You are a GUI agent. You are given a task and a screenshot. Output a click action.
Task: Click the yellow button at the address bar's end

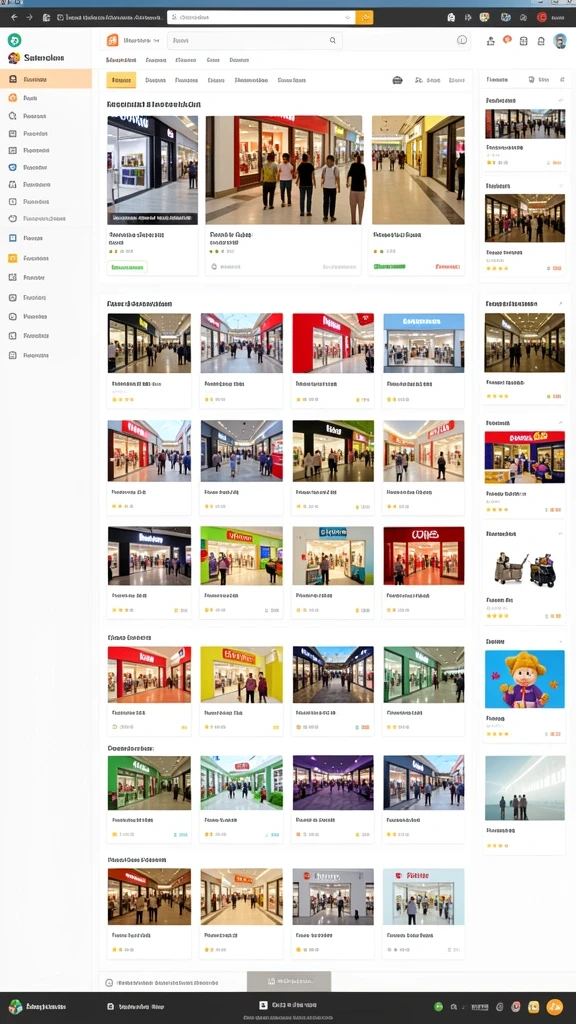pos(364,18)
